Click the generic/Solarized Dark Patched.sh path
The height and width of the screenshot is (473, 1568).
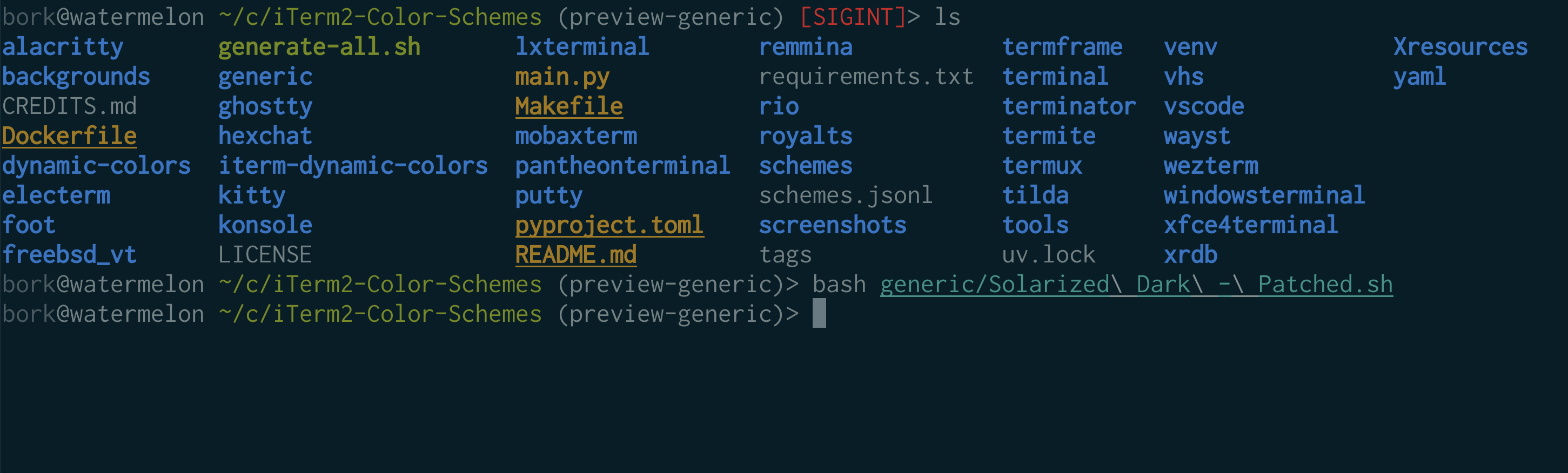pos(1136,284)
